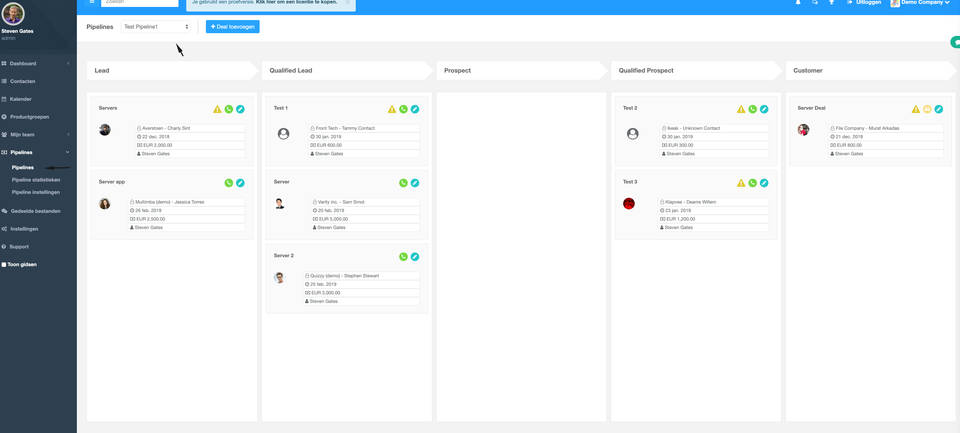The height and width of the screenshot is (433, 960).
Task: Click the orange status icon on Server Deal card
Action: click(x=927, y=109)
